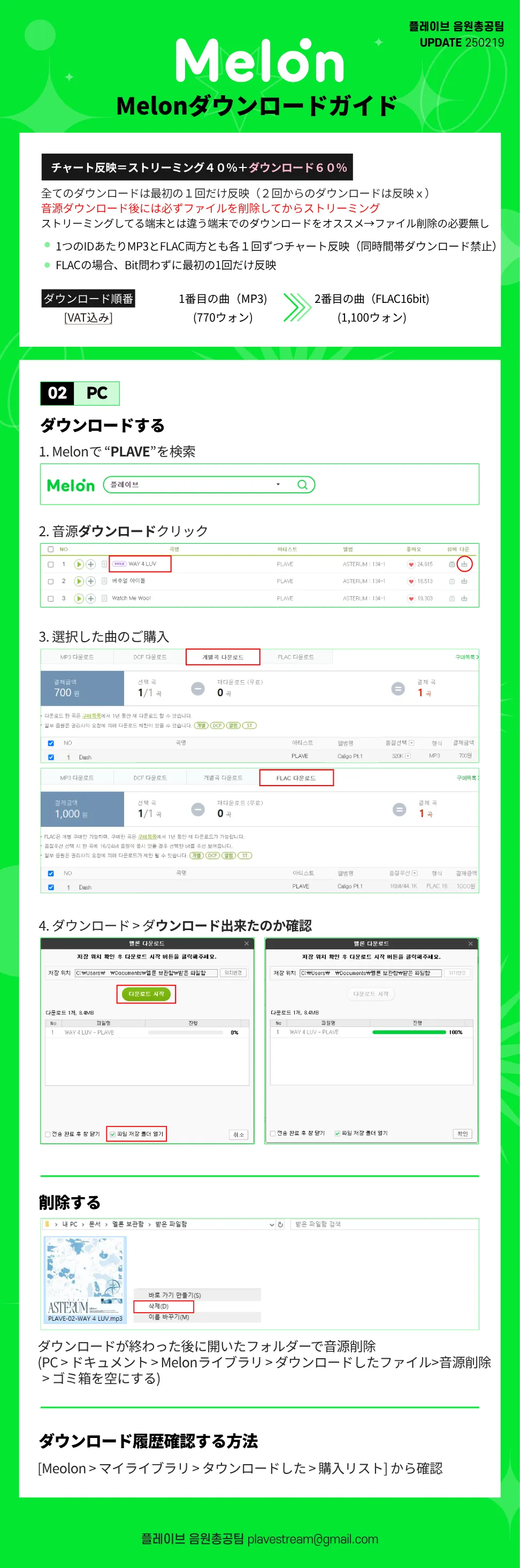Expand breadcrumb chevron after 멜론 보관함
Screen dimensions: 520x1568
[x=150, y=1224]
